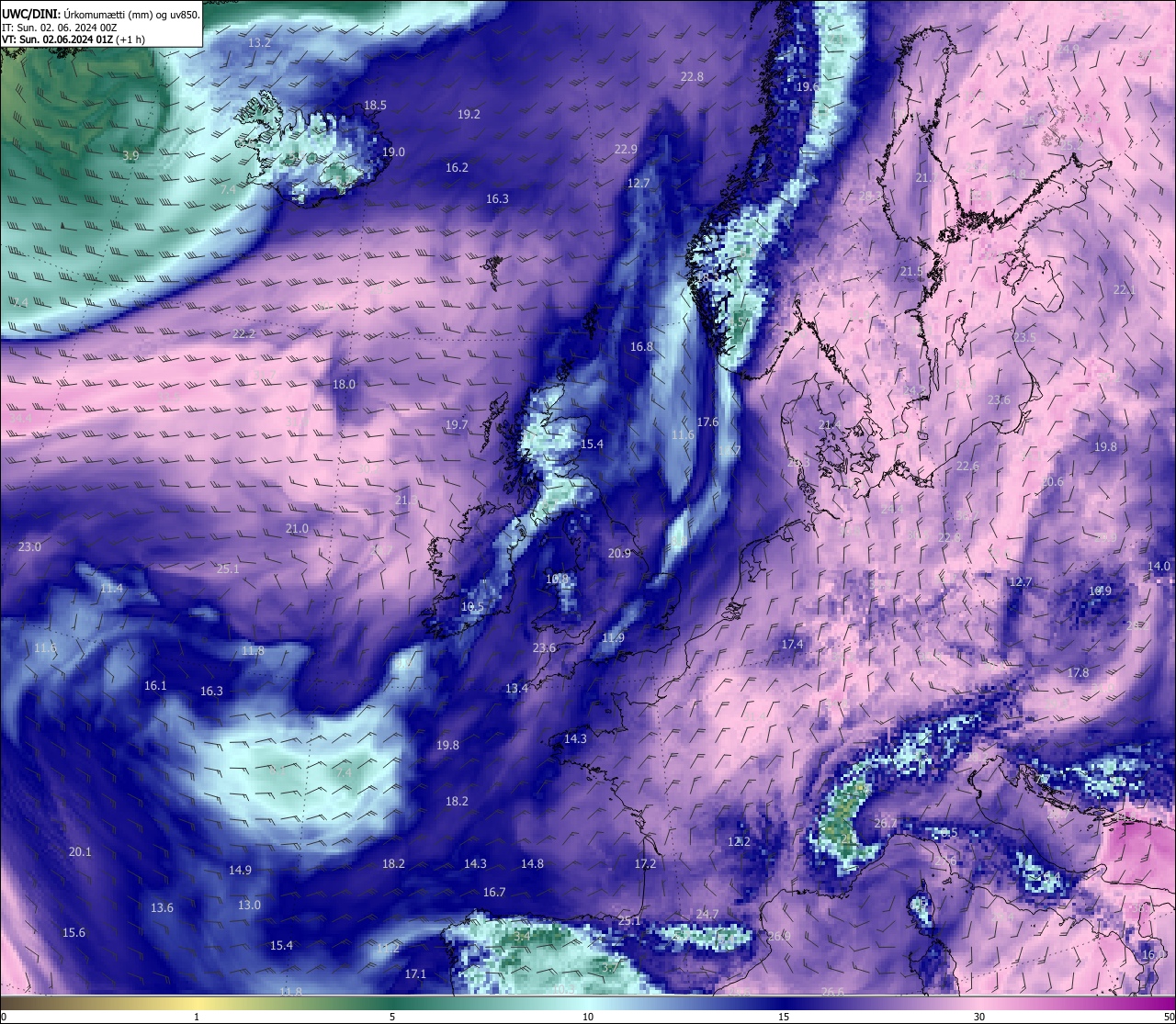Click the map value 20.6
The height and width of the screenshot is (1024, 1176).
click(x=1052, y=483)
